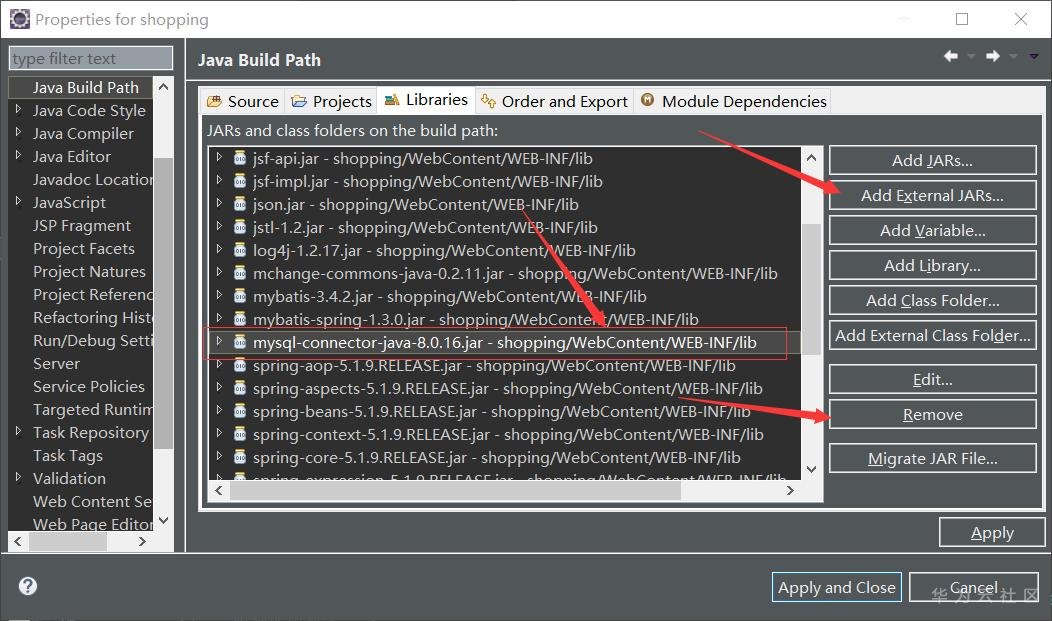Click the jar list scroll down arrow
Viewport: 1052px width, 621px height.
click(x=811, y=469)
